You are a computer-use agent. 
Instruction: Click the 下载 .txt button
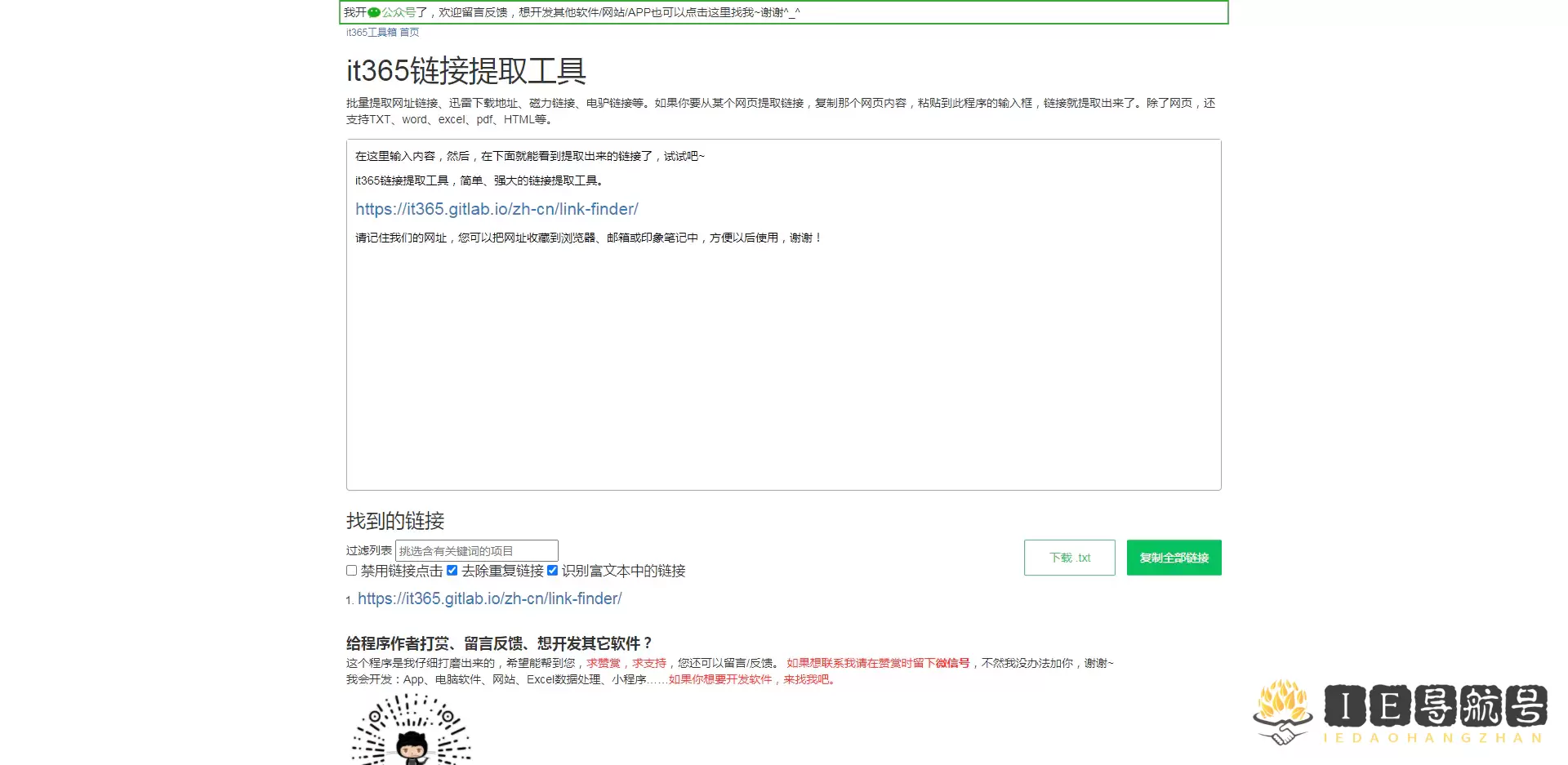pyautogui.click(x=1069, y=557)
